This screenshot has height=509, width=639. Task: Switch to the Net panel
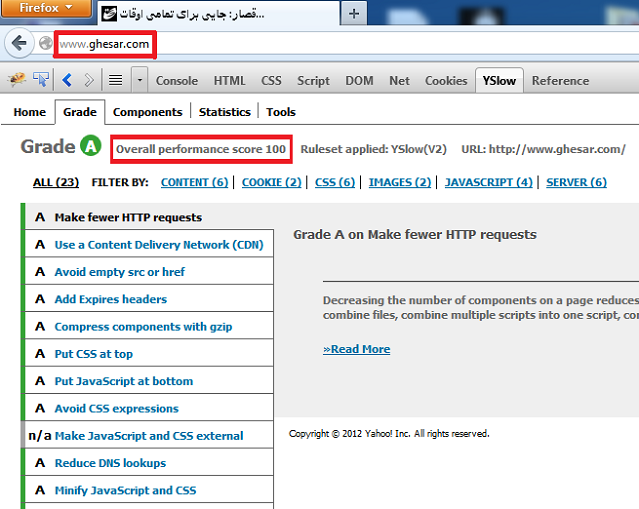[399, 81]
